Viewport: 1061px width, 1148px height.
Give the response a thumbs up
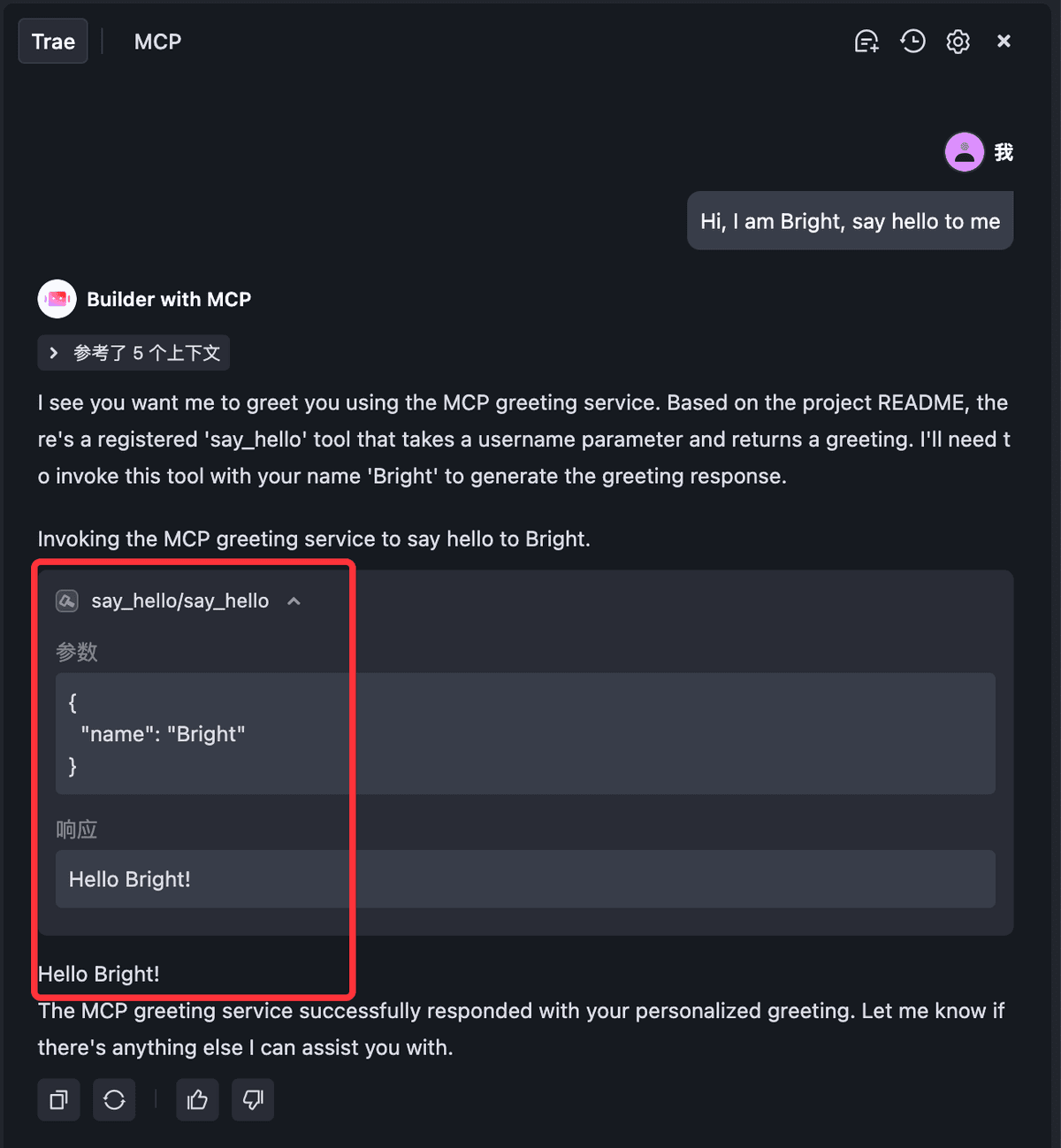point(197,1099)
